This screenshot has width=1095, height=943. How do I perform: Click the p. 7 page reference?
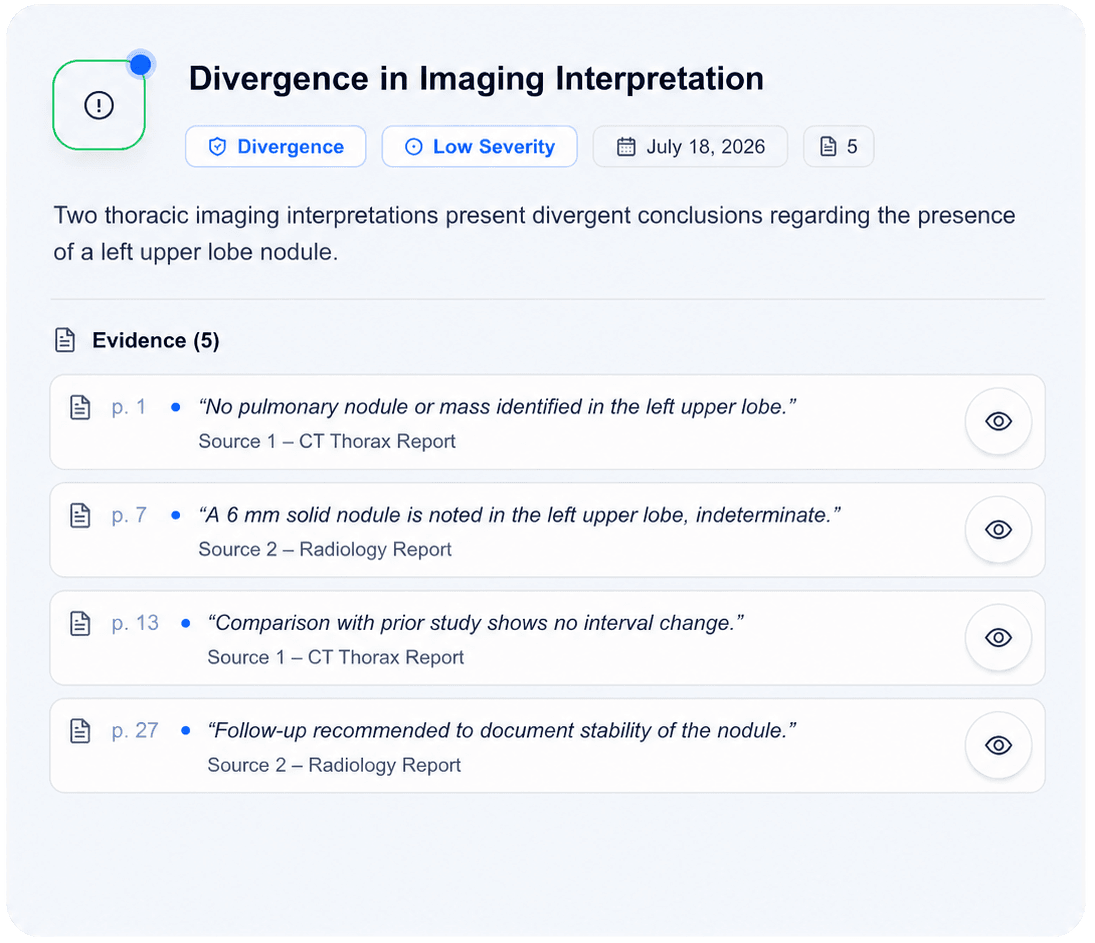coord(128,515)
